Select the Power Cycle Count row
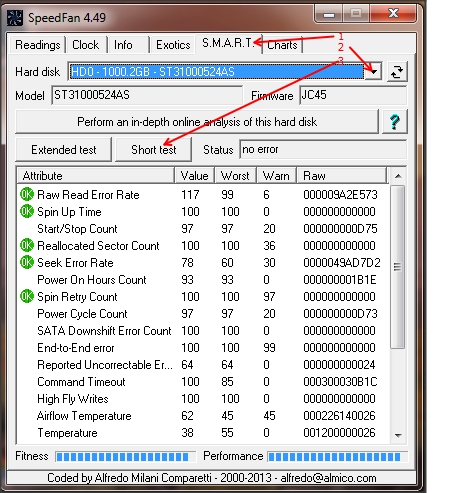The height and width of the screenshot is (493, 468). (203, 314)
